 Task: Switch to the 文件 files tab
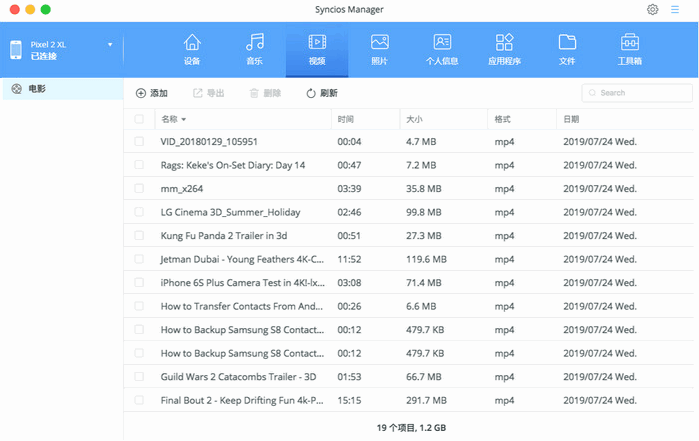(x=567, y=50)
